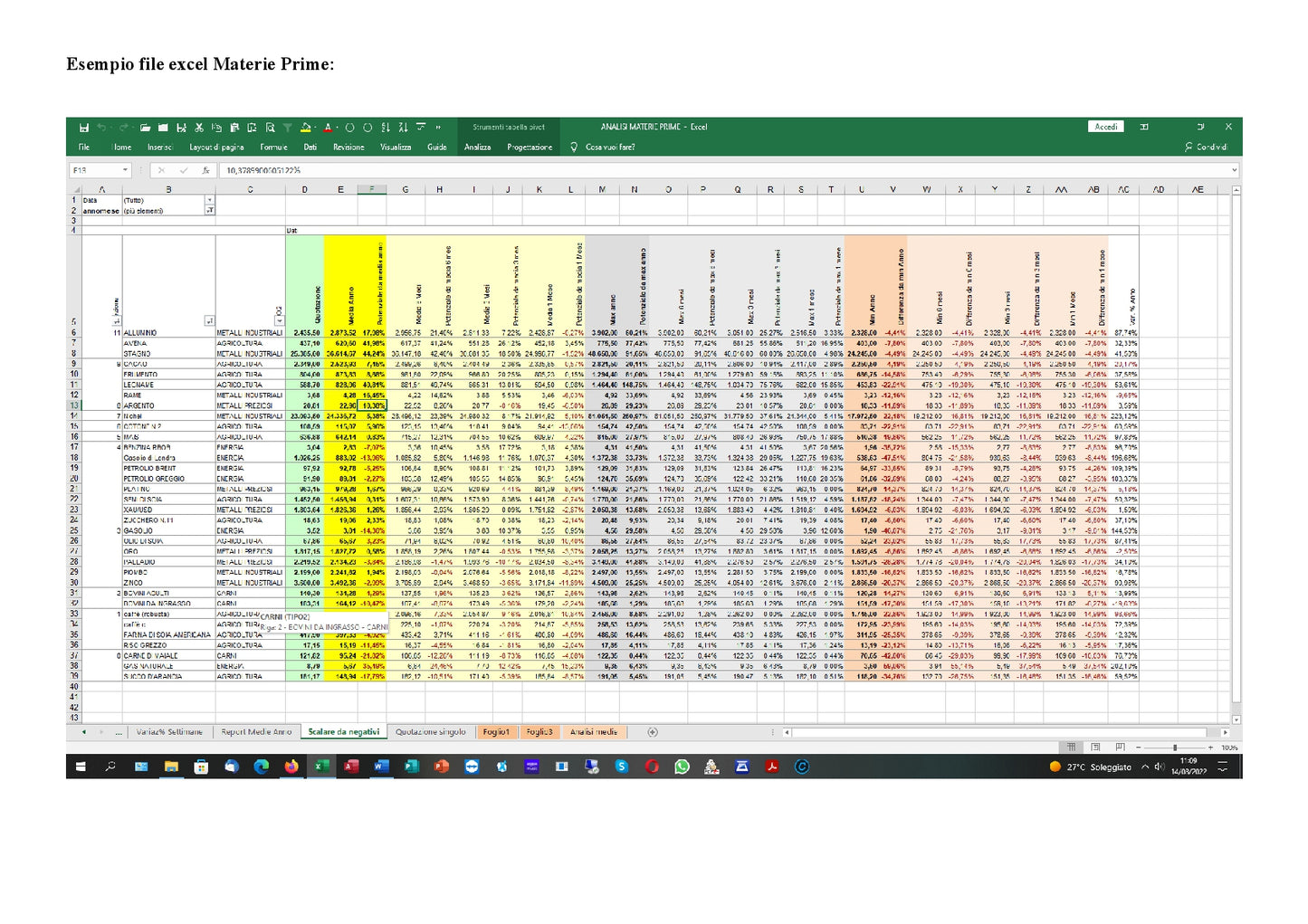Image resolution: width=1308 pixels, height=924 pixels.
Task: Select the column D header
Action: pyautogui.click(x=304, y=189)
